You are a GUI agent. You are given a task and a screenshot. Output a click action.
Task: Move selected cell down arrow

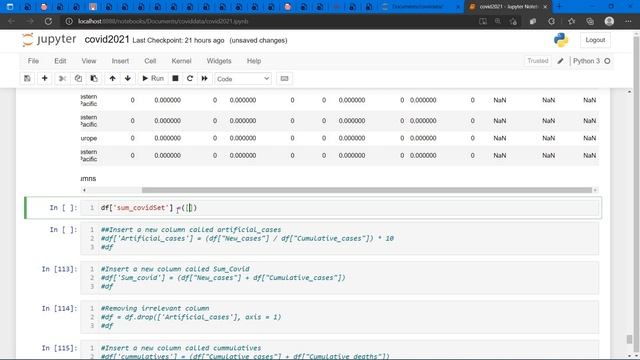pos(128,78)
